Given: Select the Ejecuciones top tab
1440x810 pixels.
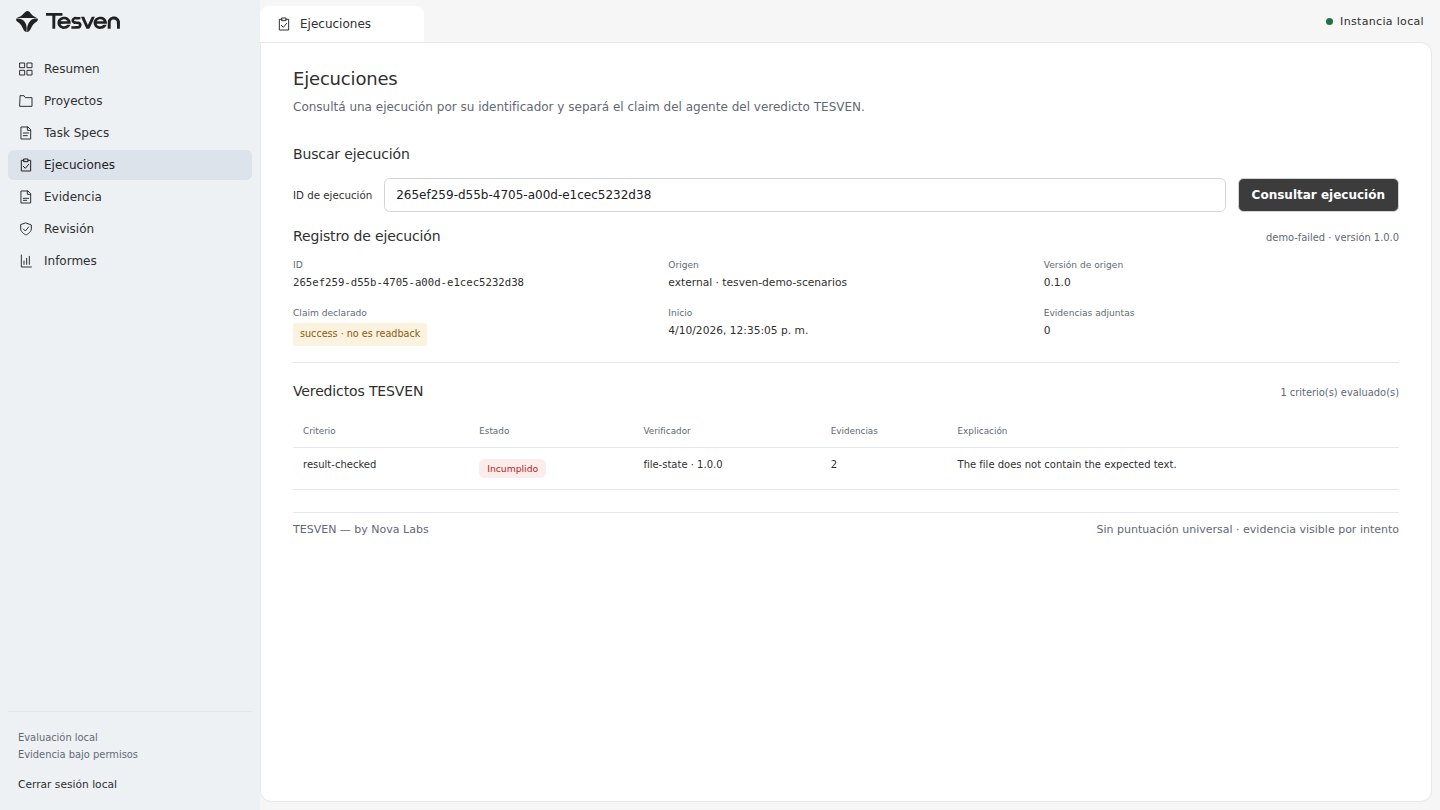Looking at the screenshot, I should 341,24.
